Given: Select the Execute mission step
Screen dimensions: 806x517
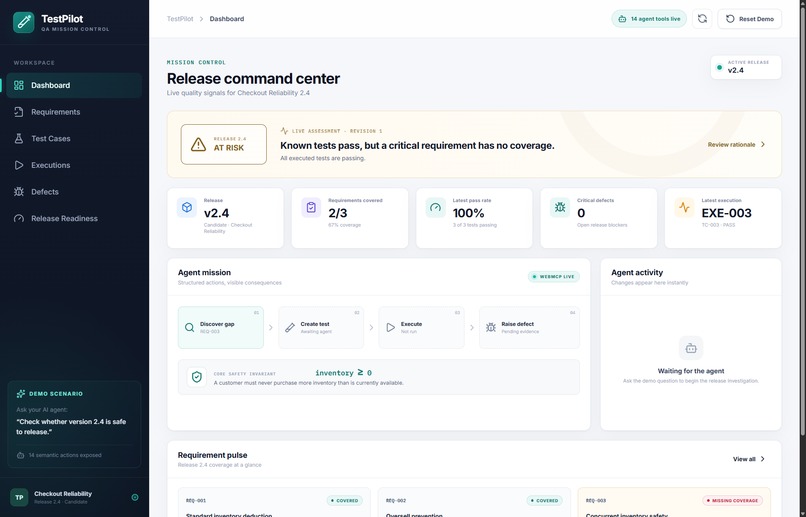Looking at the screenshot, I should 422,328.
